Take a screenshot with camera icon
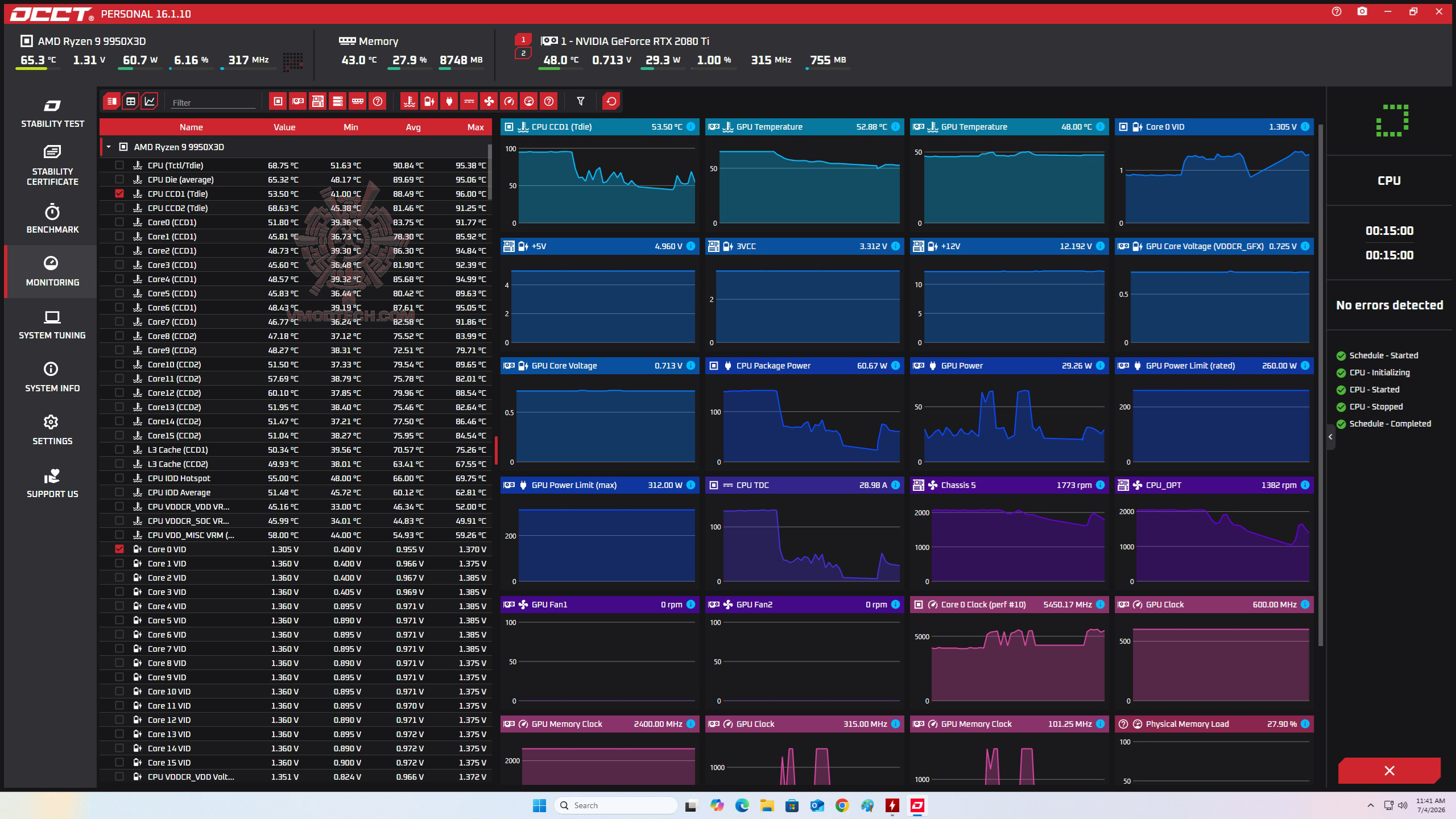 coord(1362,12)
